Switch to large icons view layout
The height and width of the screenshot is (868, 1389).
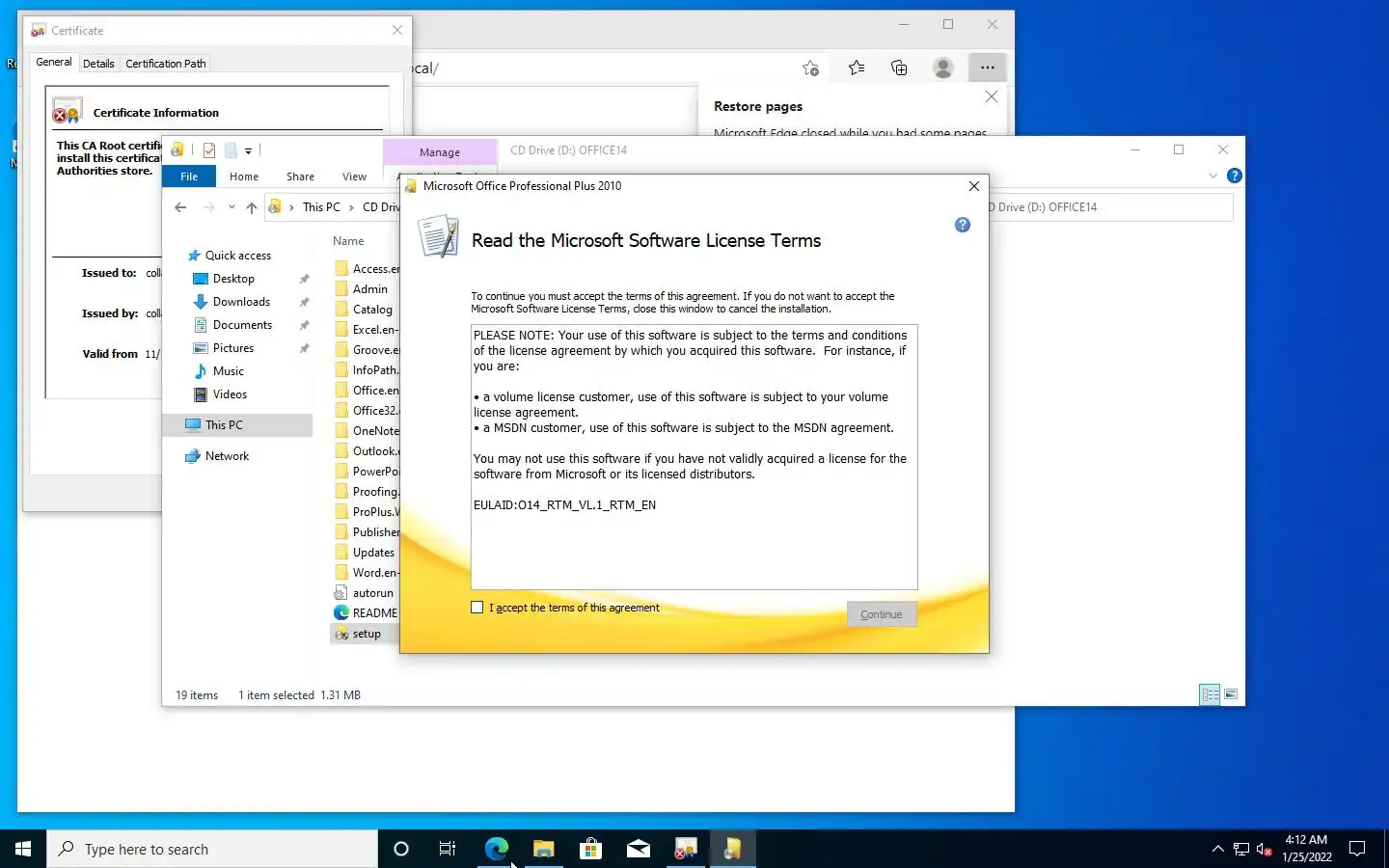(1231, 694)
